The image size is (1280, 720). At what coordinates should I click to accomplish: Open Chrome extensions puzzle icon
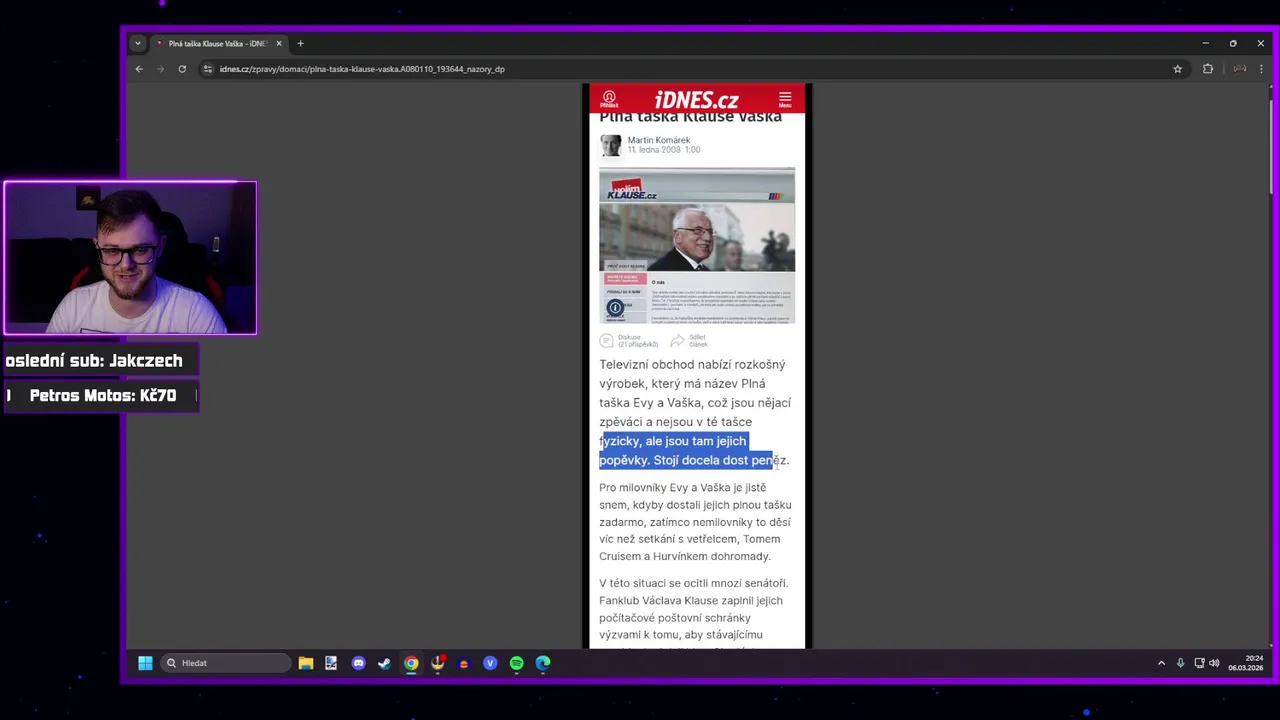1208,69
